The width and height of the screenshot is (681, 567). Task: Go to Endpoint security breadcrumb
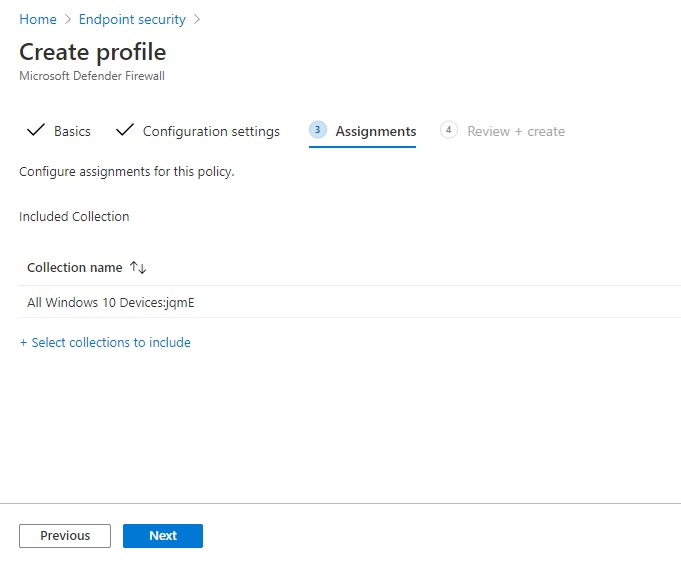132,19
